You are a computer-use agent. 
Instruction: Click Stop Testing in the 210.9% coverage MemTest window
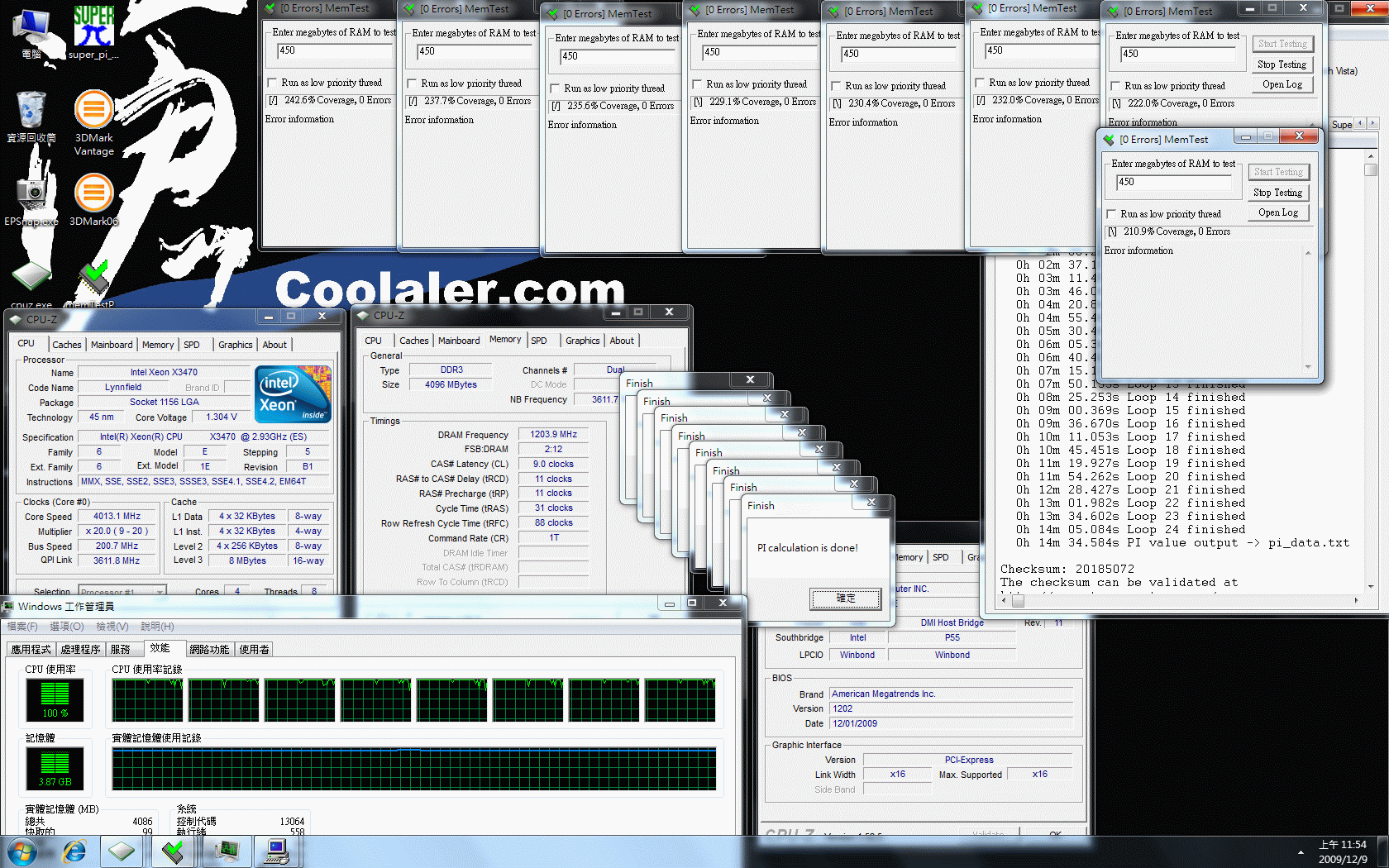tap(1278, 193)
